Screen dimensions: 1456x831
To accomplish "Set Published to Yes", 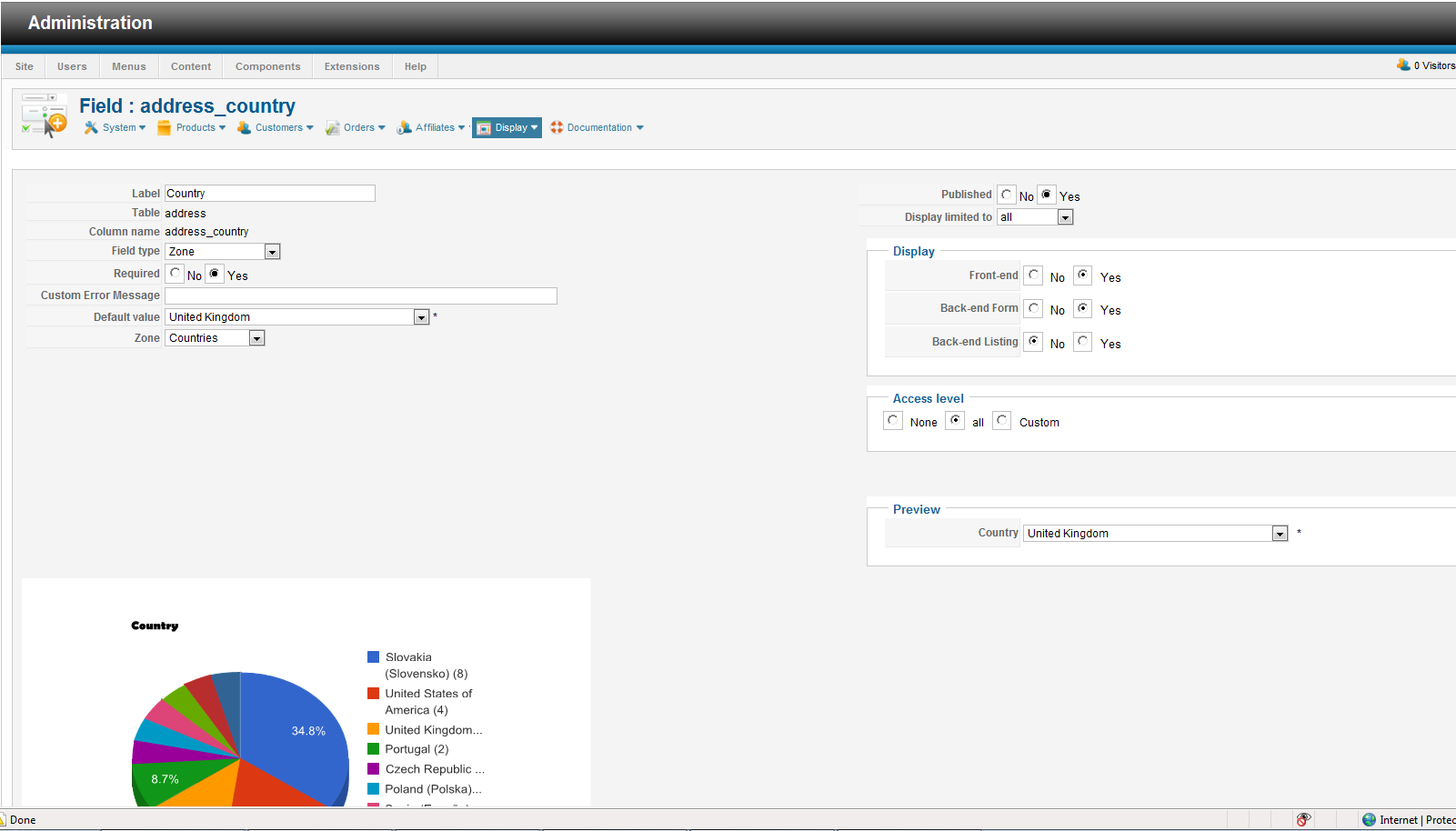I will click(x=1047, y=195).
